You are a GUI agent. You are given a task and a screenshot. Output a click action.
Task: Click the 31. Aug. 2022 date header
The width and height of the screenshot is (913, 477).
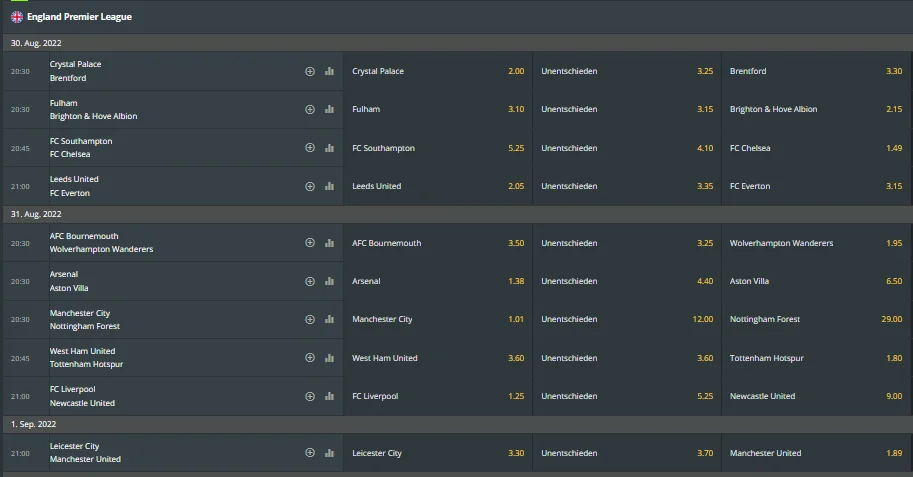[37, 214]
